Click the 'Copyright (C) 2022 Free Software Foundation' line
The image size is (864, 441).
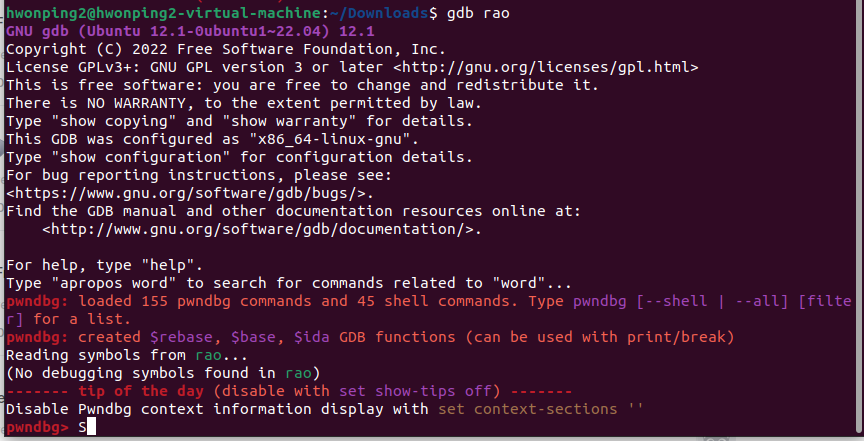coord(225,49)
